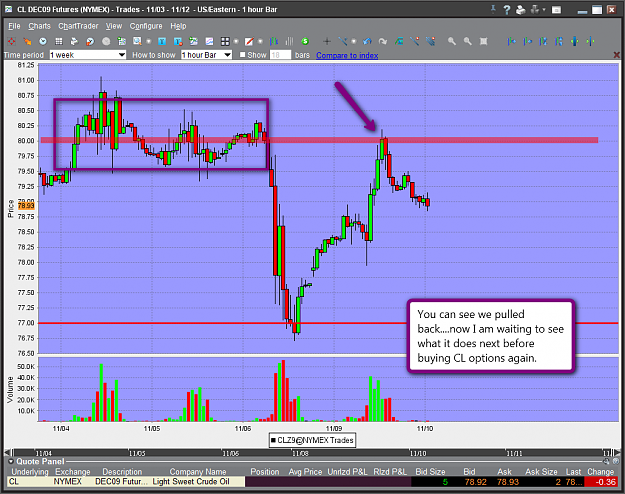Click the four-squares chart layout icon
This screenshot has width=625, height=494.
click(225, 41)
